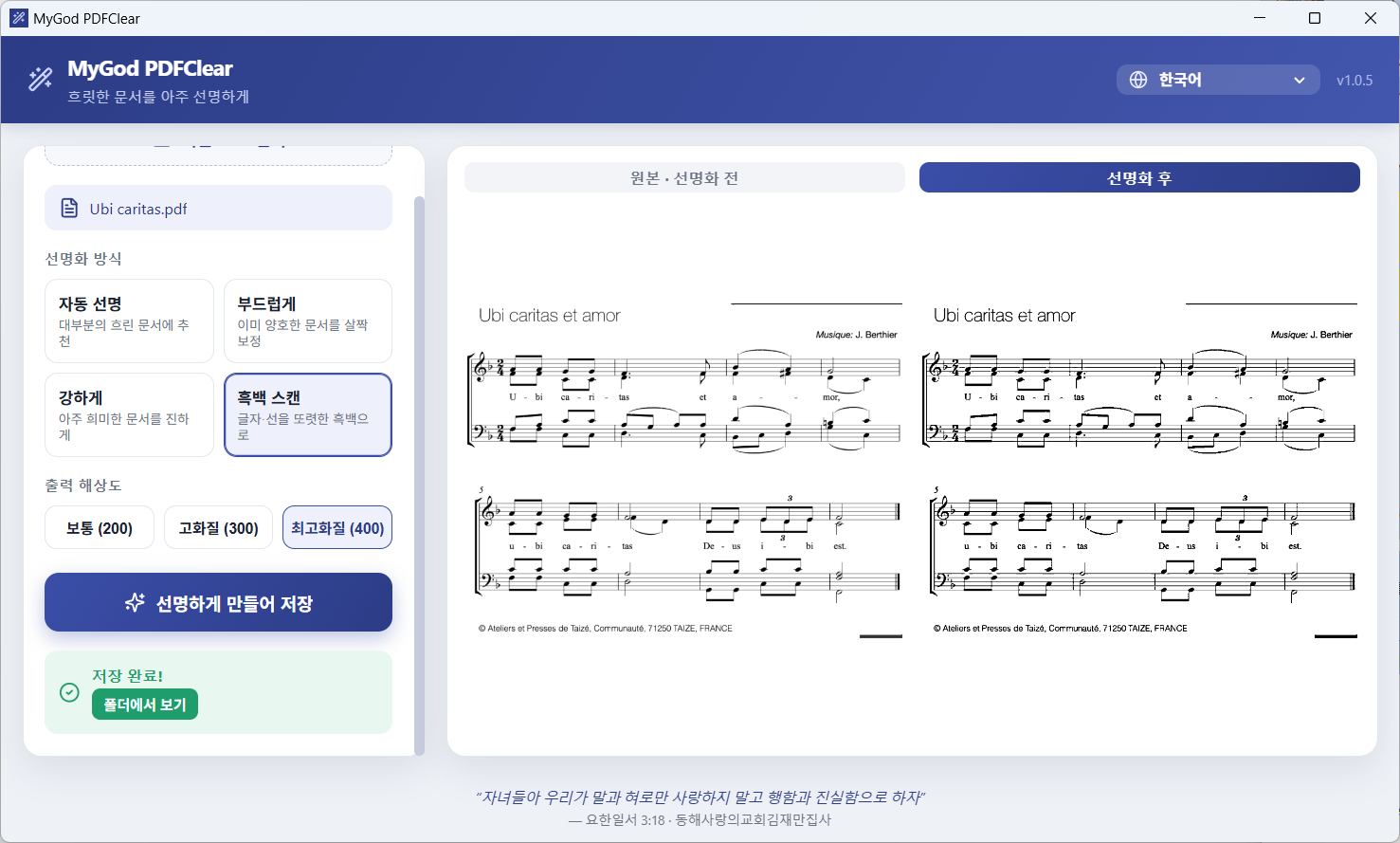This screenshot has height=843, width=1400.
Task: Click the sharpened score preview image
Action: [1140, 471]
